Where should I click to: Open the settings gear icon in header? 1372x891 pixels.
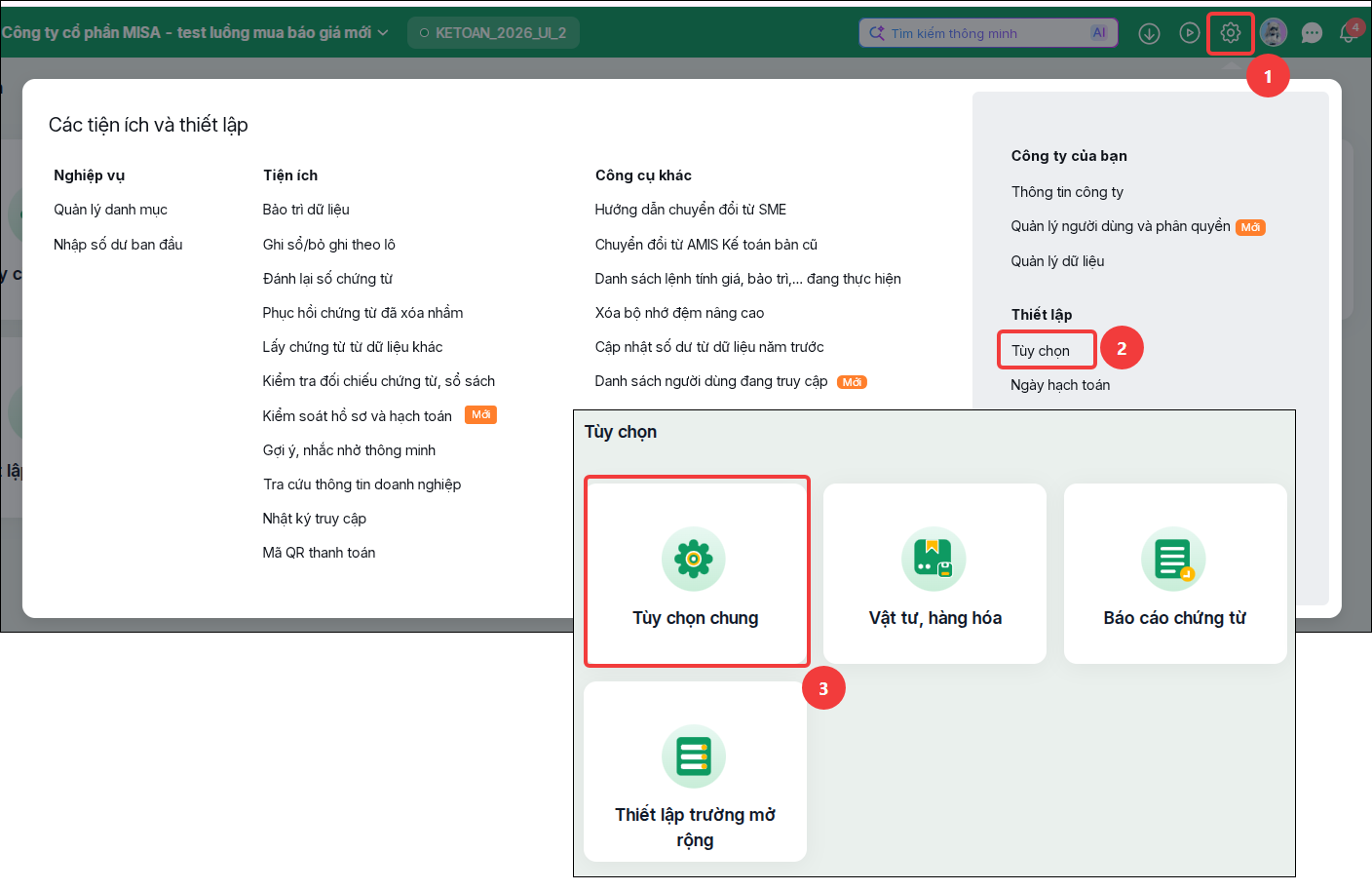tap(1230, 33)
